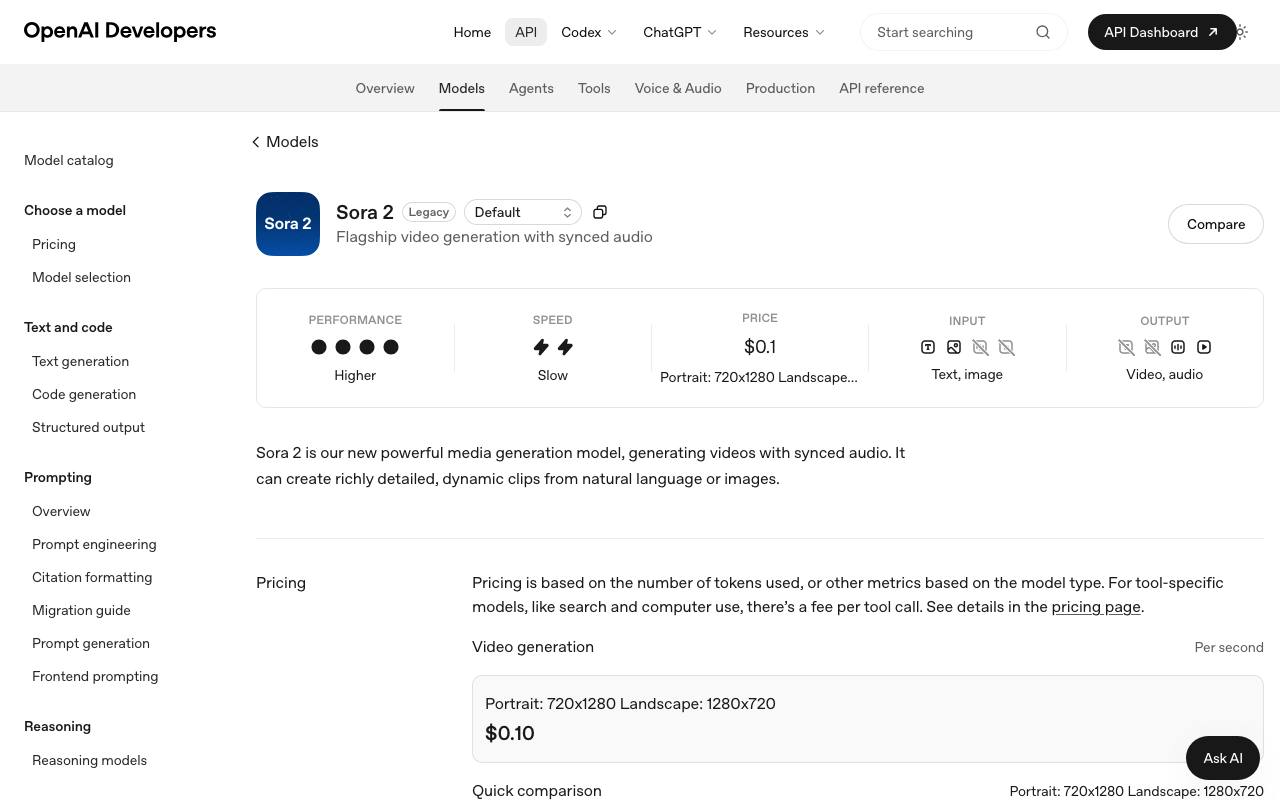Open the Resources dropdown

784,32
